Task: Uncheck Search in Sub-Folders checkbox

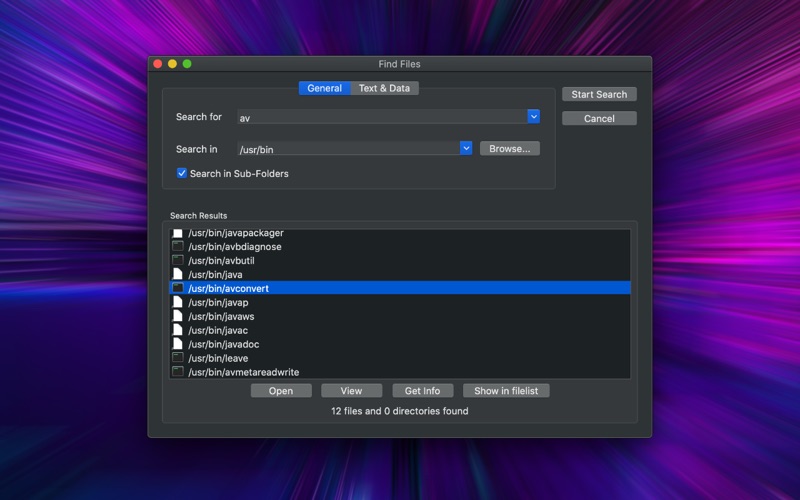Action: [182, 173]
